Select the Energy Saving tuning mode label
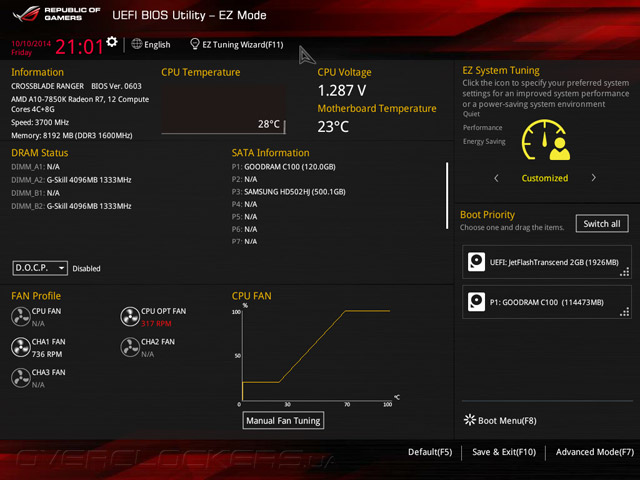640x480 pixels. 484,141
